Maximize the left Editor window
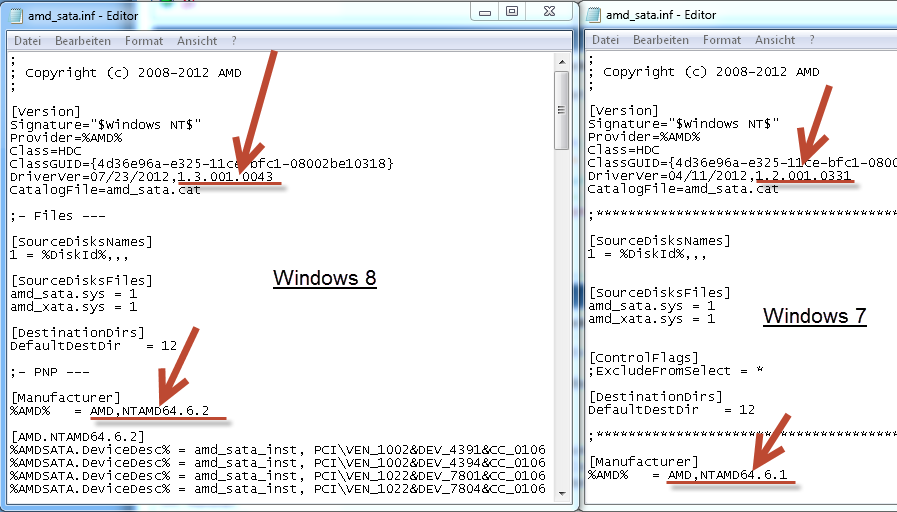This screenshot has height=512, width=897. tap(512, 11)
